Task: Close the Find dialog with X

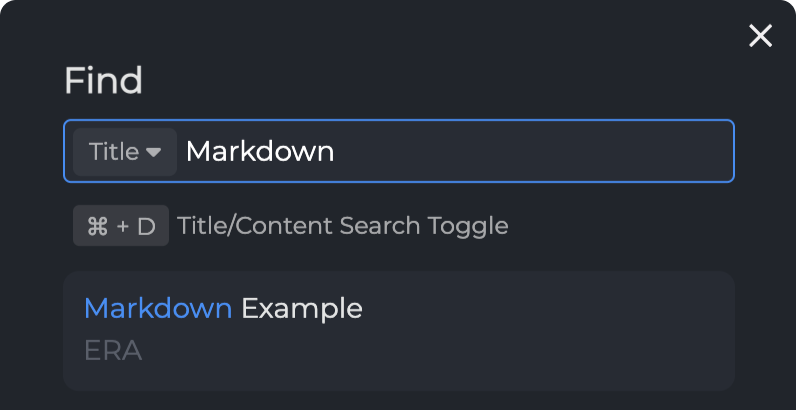Action: 761,36
